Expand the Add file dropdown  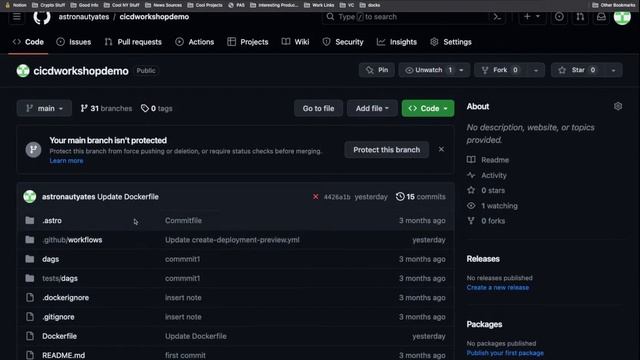(x=372, y=108)
